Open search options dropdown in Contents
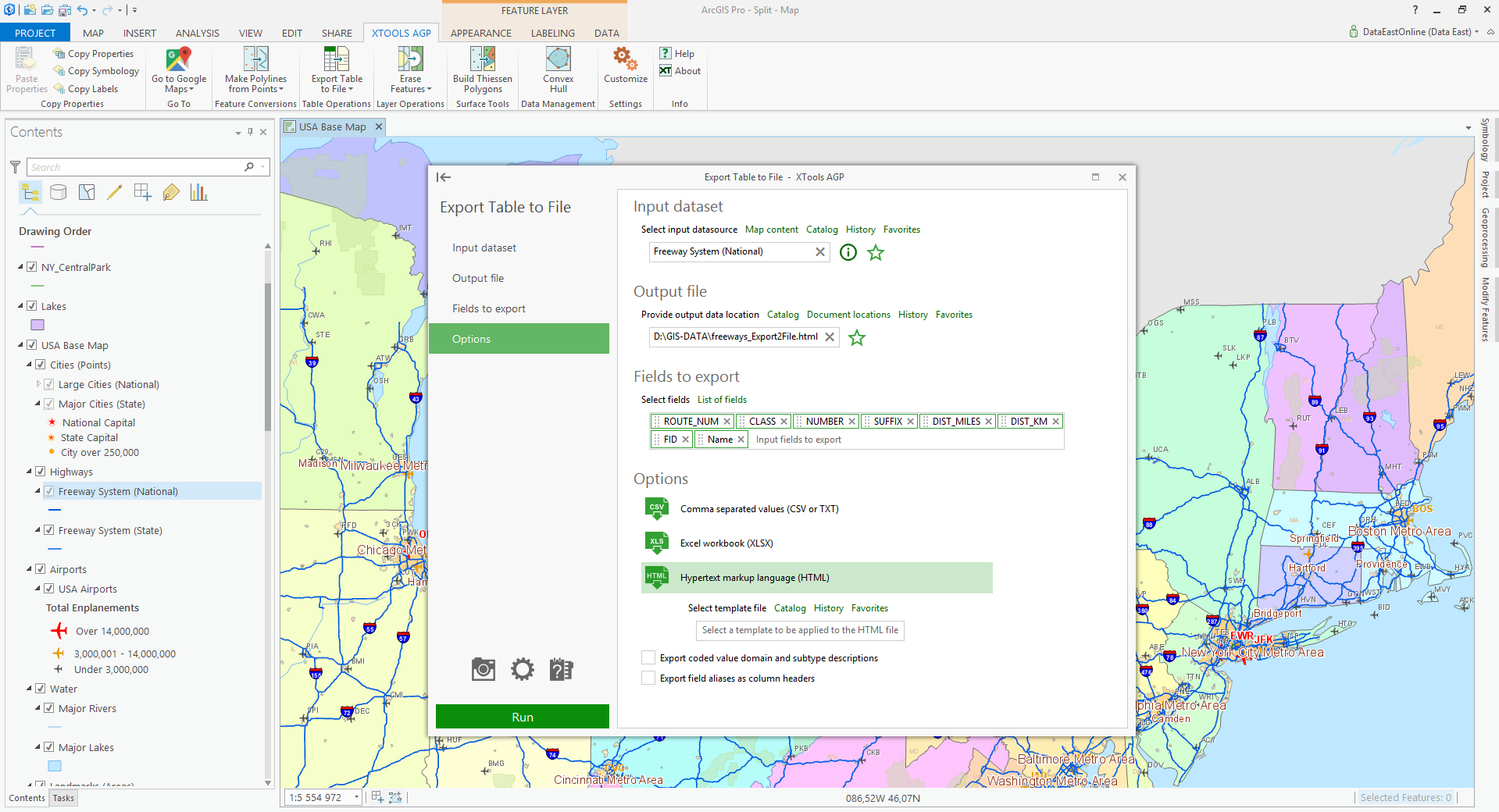This screenshot has height=812, width=1499. pos(263,167)
